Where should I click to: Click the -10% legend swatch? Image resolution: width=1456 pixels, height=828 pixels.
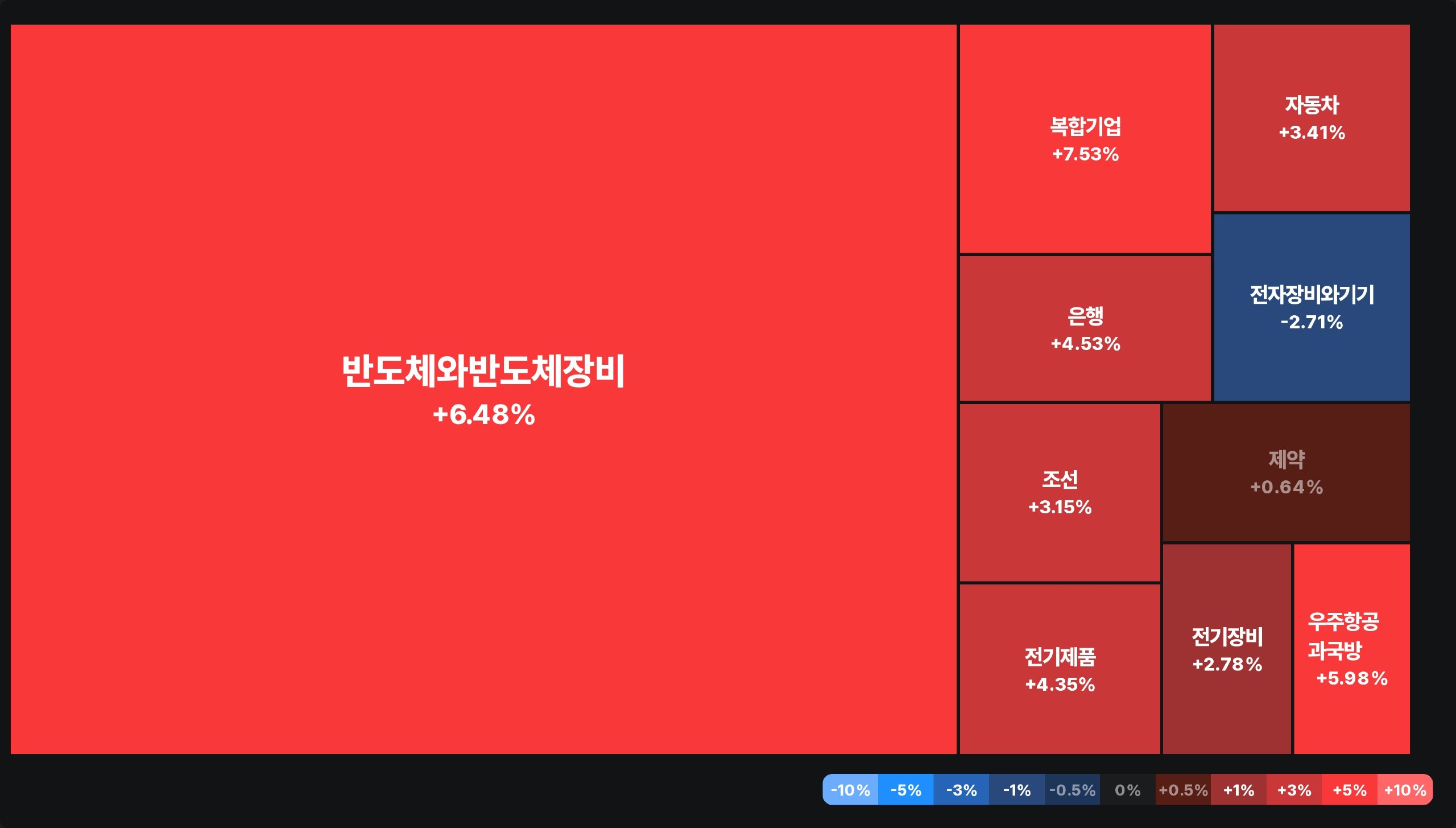tap(850, 789)
